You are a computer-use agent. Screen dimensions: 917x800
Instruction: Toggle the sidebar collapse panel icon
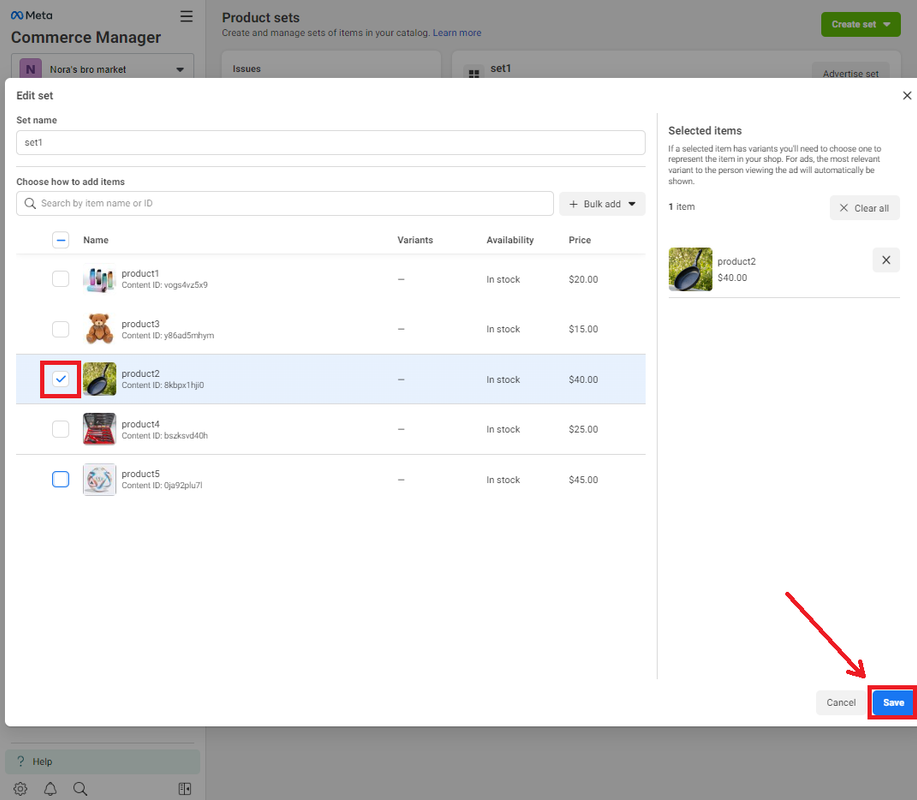pyautogui.click(x=185, y=788)
